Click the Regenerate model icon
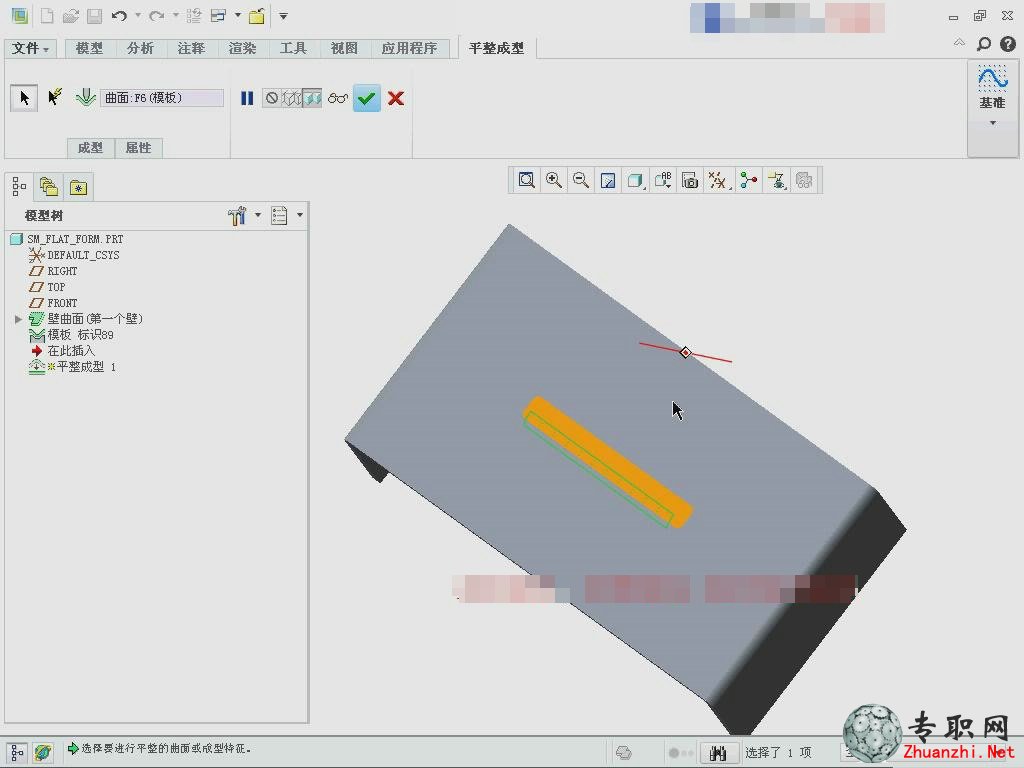 pyautogui.click(x=194, y=16)
